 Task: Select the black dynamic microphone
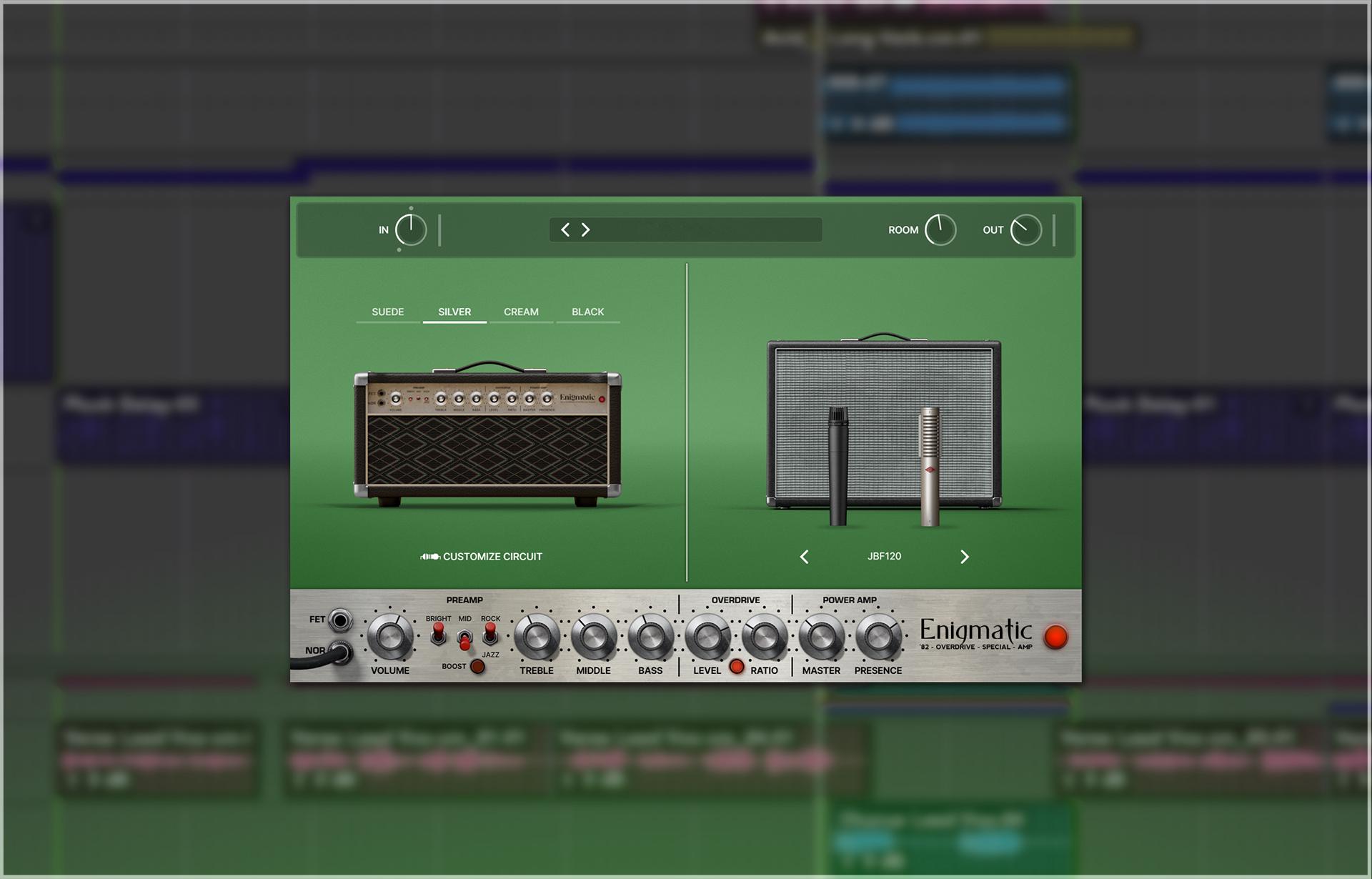(x=838, y=466)
